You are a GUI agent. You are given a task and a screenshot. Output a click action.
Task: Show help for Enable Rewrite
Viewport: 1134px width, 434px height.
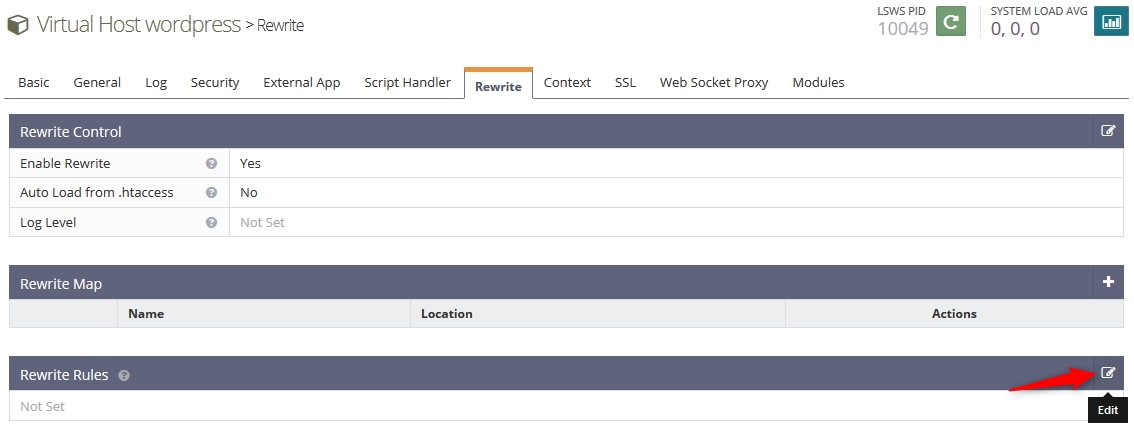click(211, 163)
